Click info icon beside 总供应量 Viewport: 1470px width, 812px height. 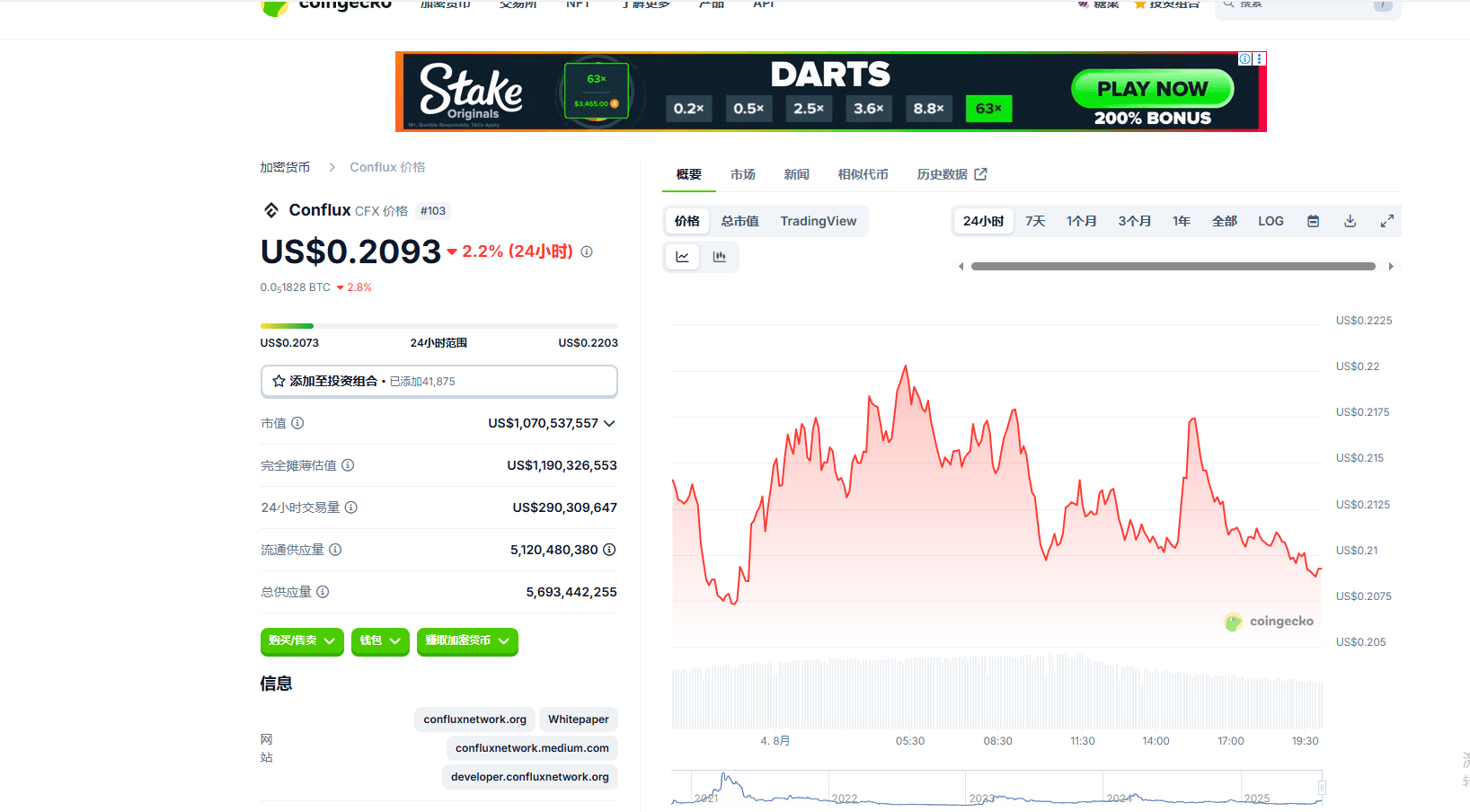point(323,592)
